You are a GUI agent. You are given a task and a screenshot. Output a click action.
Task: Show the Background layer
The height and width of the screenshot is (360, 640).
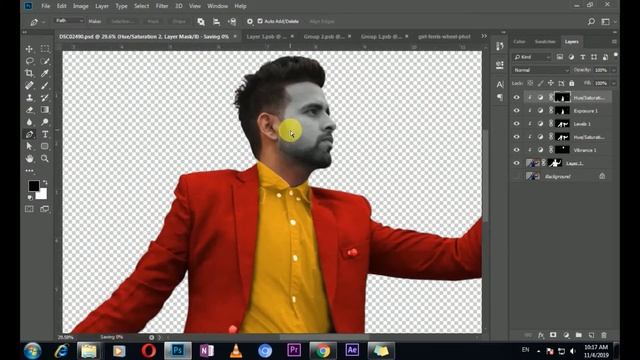tap(516, 176)
